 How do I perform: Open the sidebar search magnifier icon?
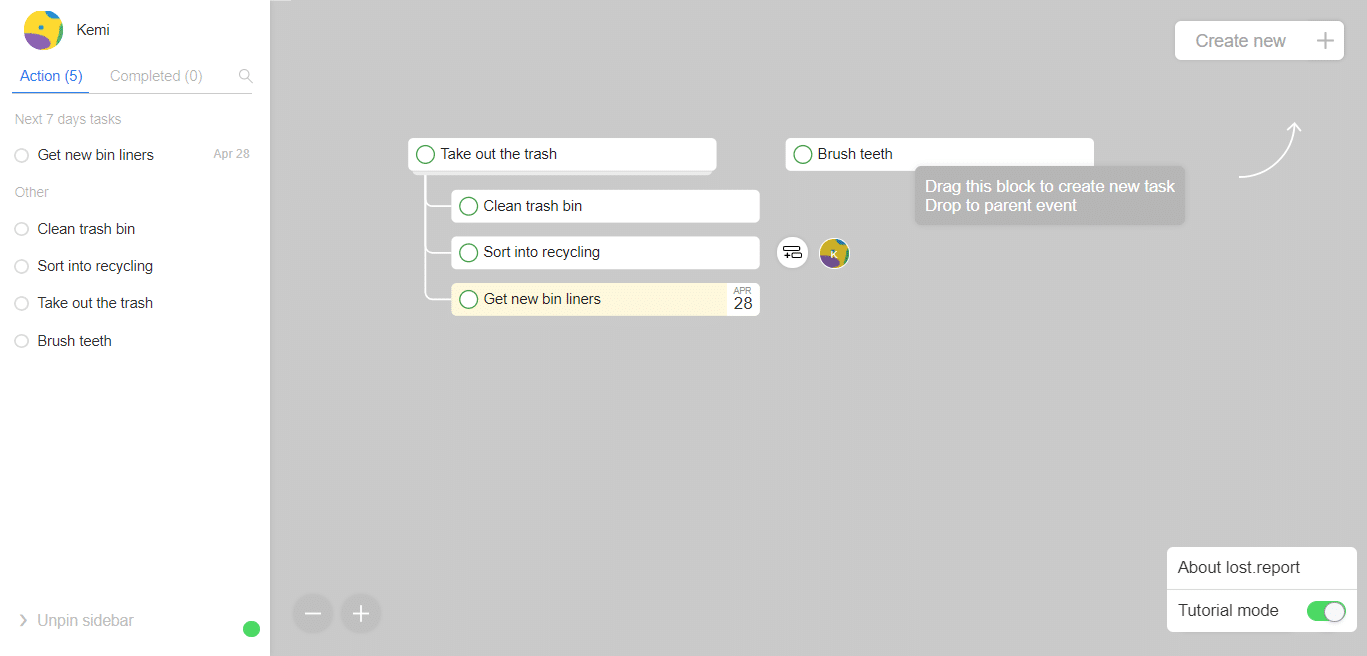[x=246, y=76]
